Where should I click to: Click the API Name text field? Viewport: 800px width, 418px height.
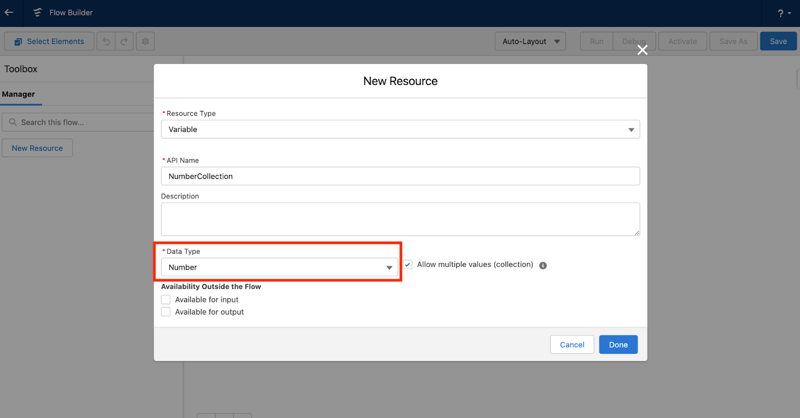[400, 176]
